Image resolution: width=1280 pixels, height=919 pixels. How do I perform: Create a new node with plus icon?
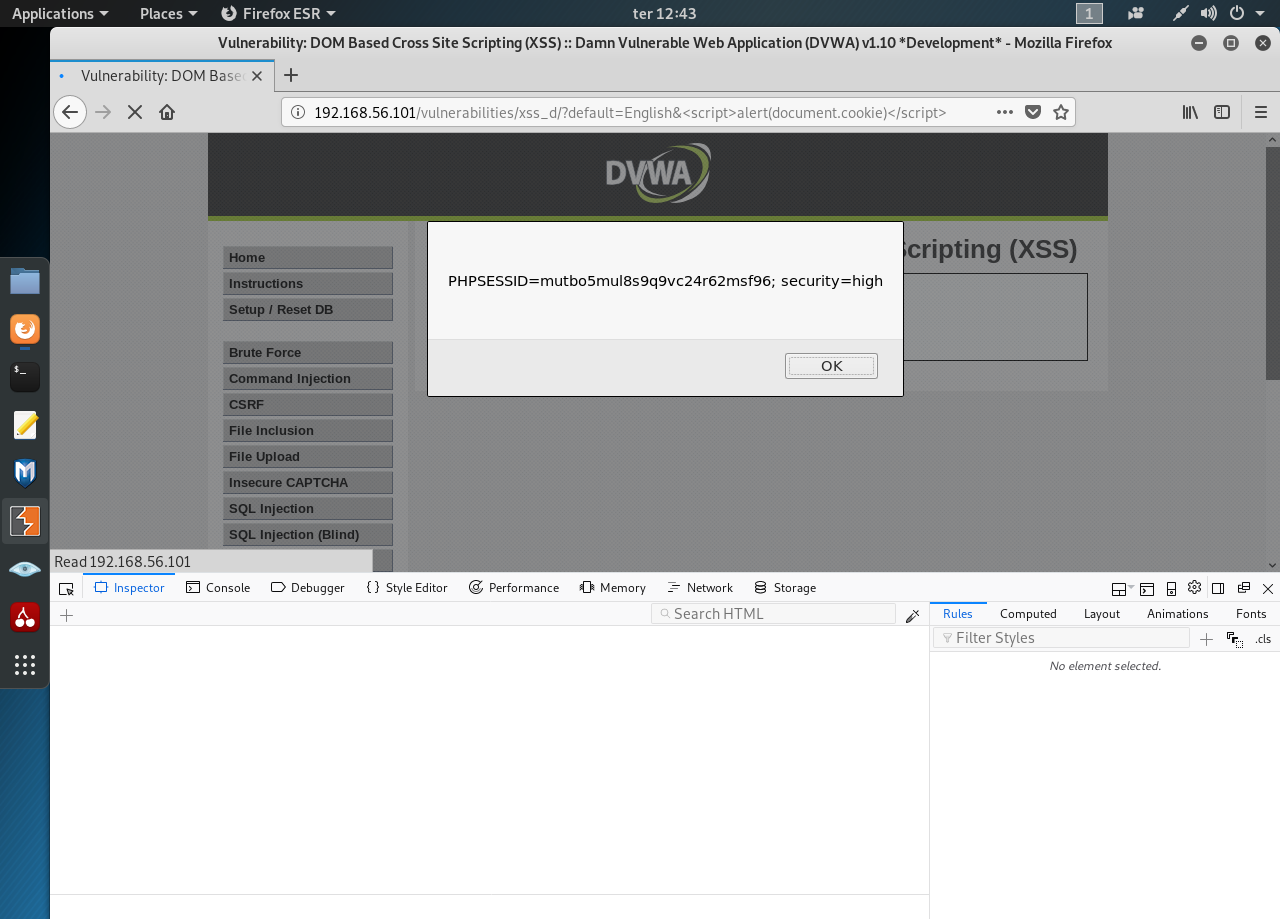click(x=67, y=615)
